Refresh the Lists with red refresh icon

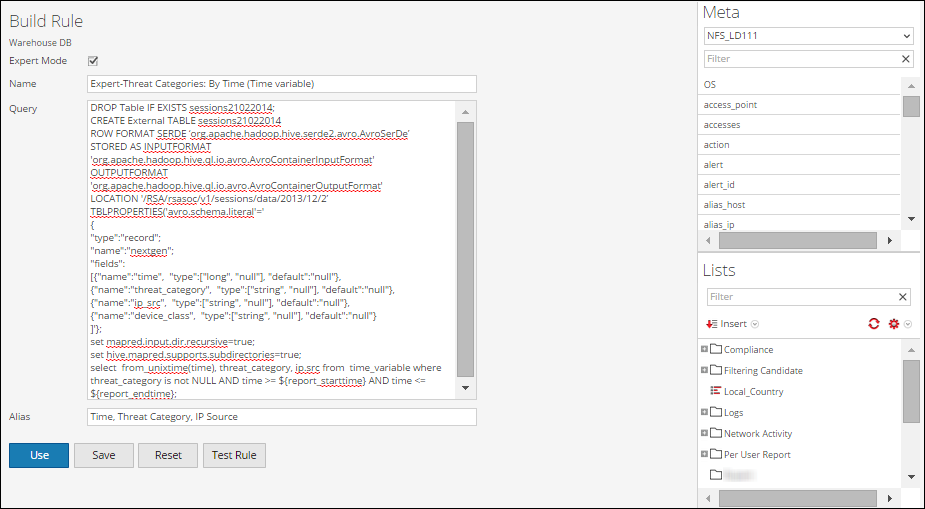874,323
